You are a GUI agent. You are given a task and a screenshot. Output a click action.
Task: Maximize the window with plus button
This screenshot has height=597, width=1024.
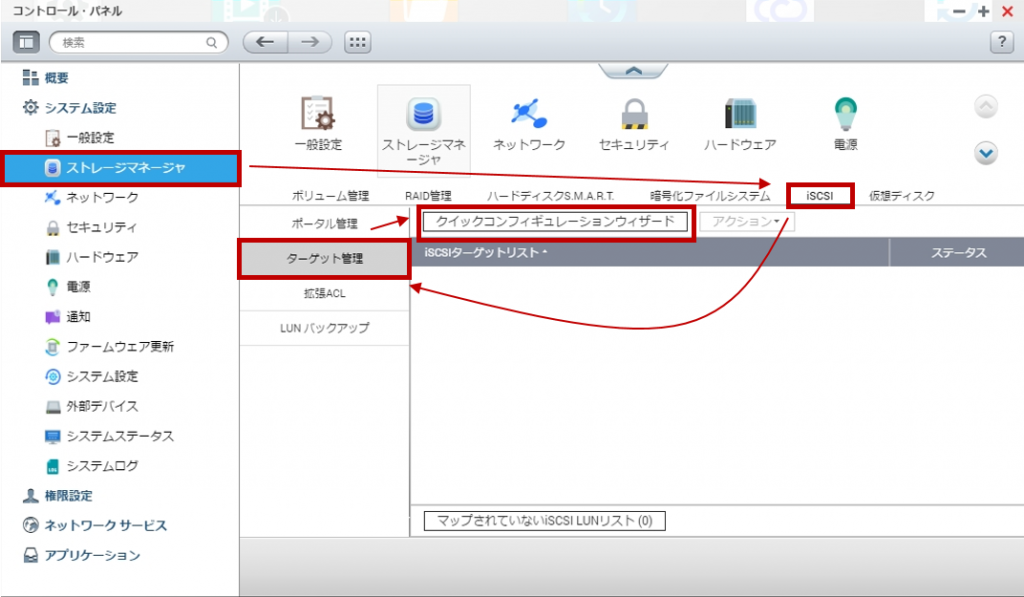pyautogui.click(x=984, y=11)
